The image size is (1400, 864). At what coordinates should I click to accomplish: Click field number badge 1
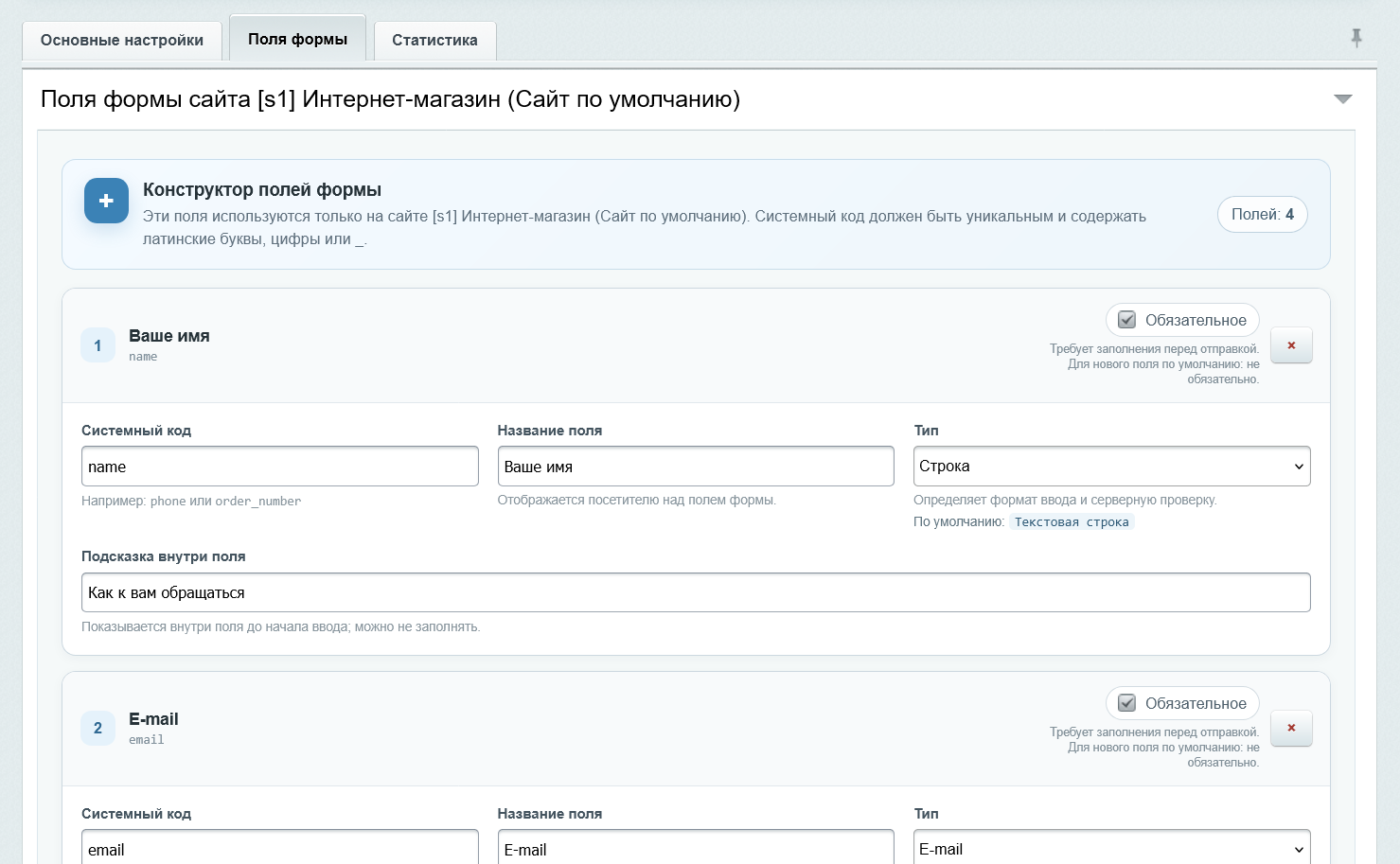[x=97, y=345]
